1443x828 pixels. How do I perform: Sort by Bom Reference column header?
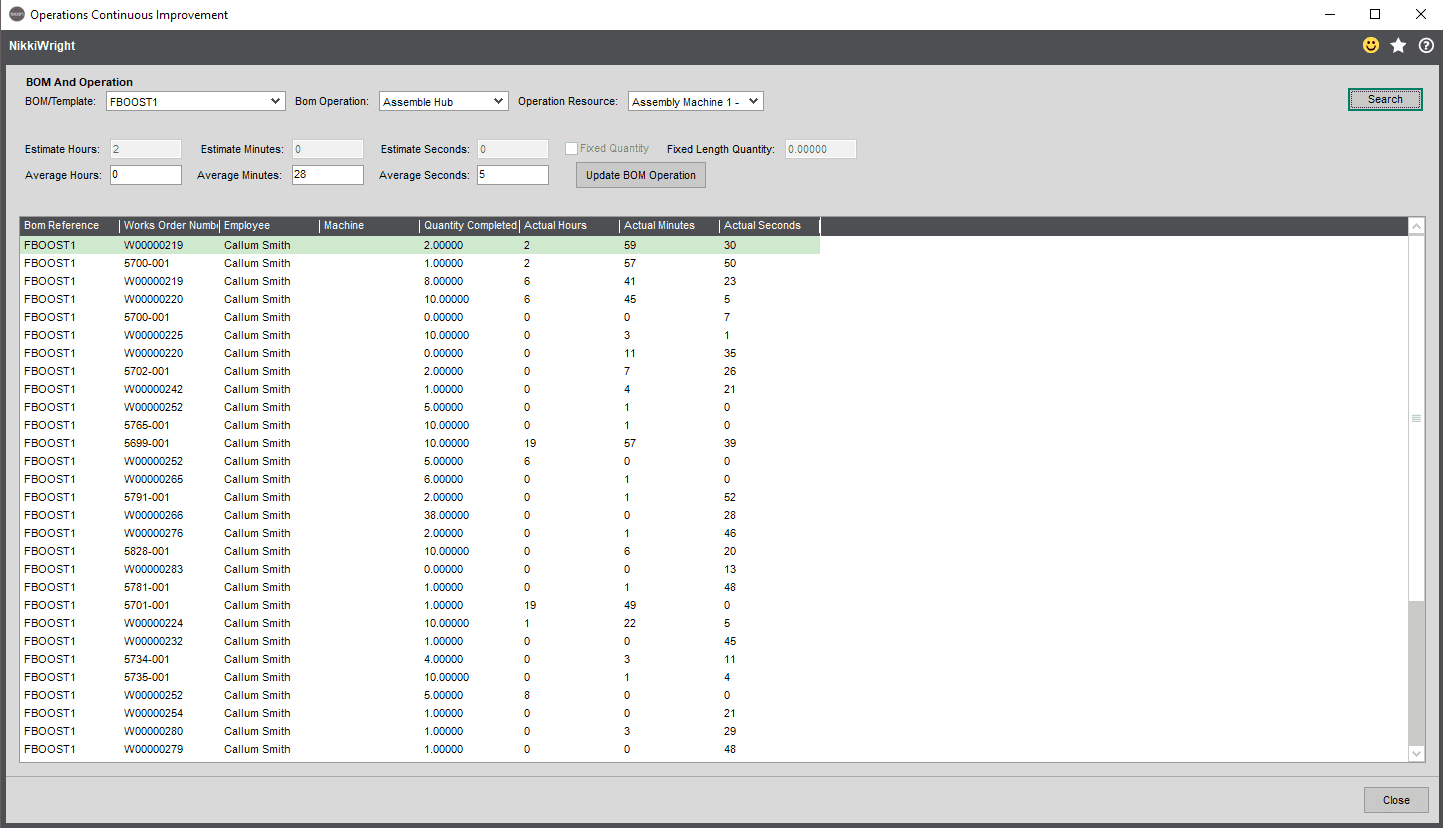click(x=70, y=226)
